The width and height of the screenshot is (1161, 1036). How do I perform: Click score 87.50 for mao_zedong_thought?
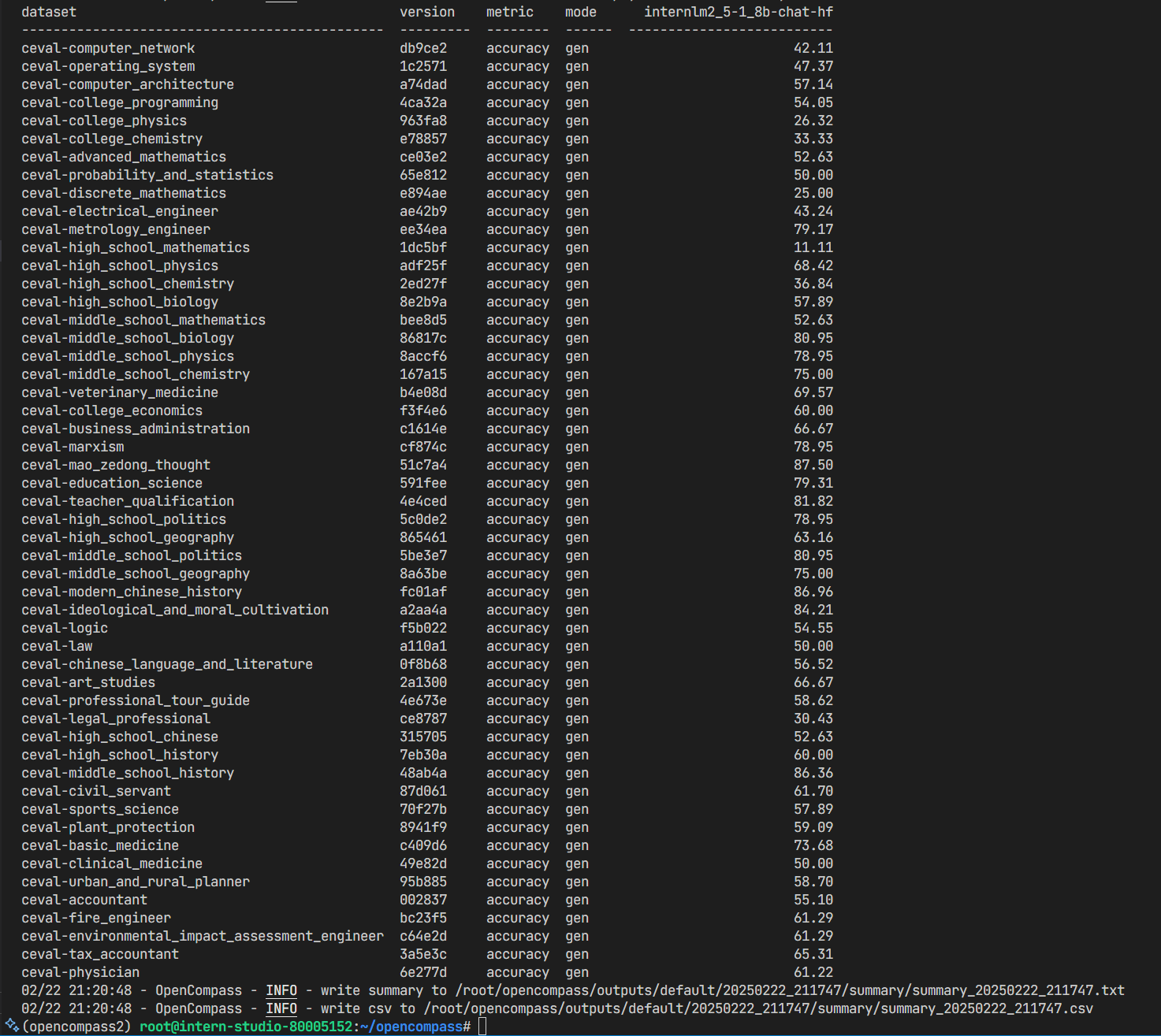[813, 465]
